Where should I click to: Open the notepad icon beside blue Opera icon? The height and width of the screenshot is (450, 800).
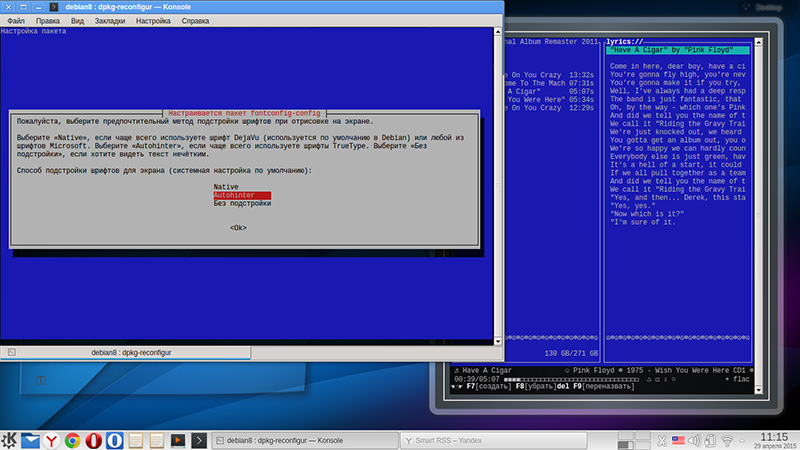[136, 440]
